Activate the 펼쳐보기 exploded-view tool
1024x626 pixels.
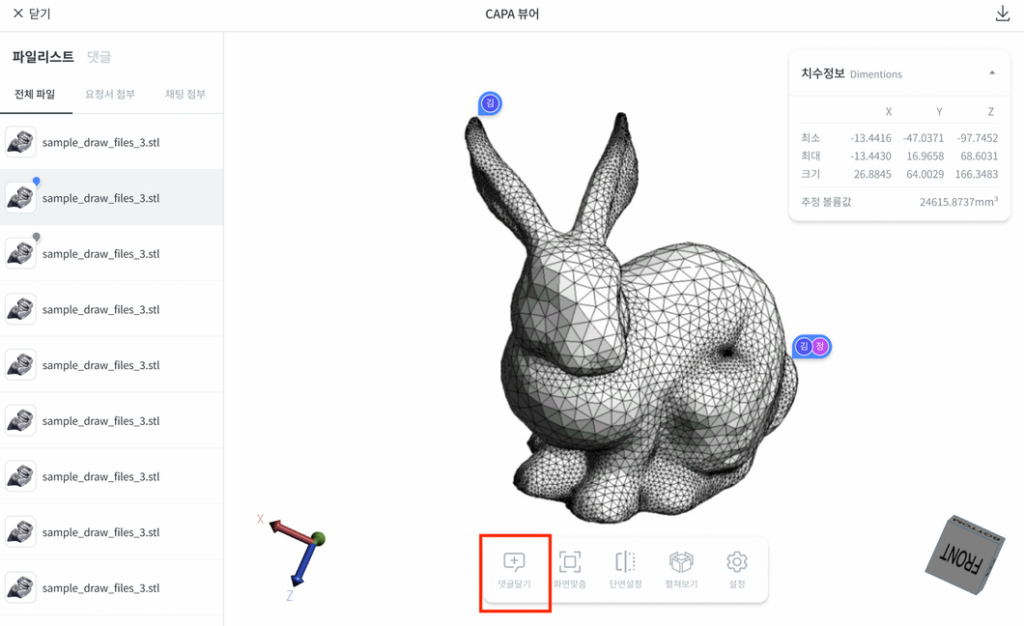click(x=681, y=571)
